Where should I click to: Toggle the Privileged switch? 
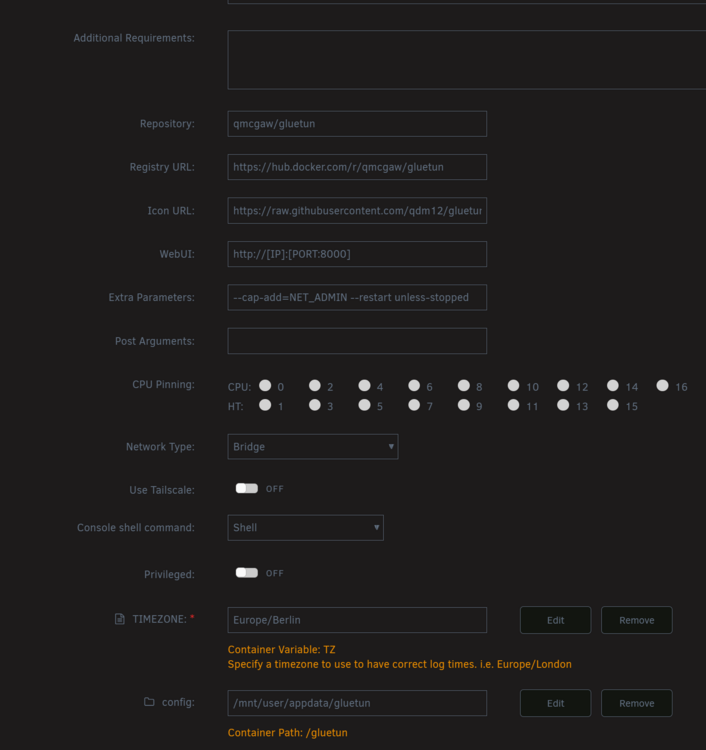(247, 573)
